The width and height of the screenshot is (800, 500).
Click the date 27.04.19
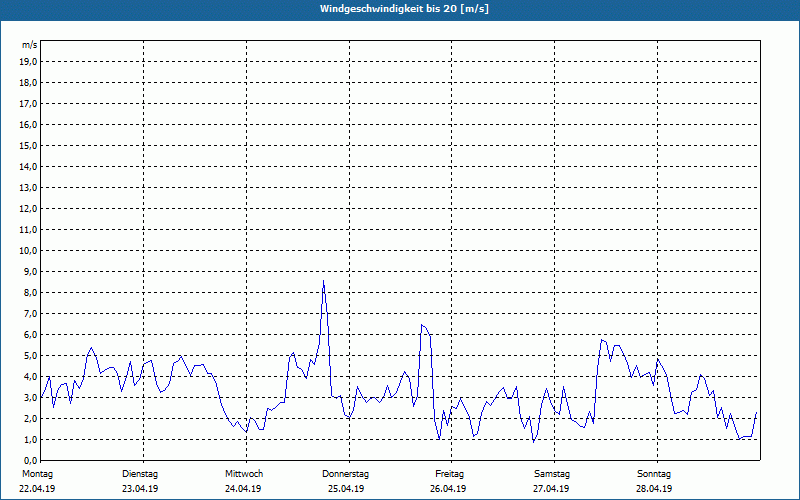point(551,489)
